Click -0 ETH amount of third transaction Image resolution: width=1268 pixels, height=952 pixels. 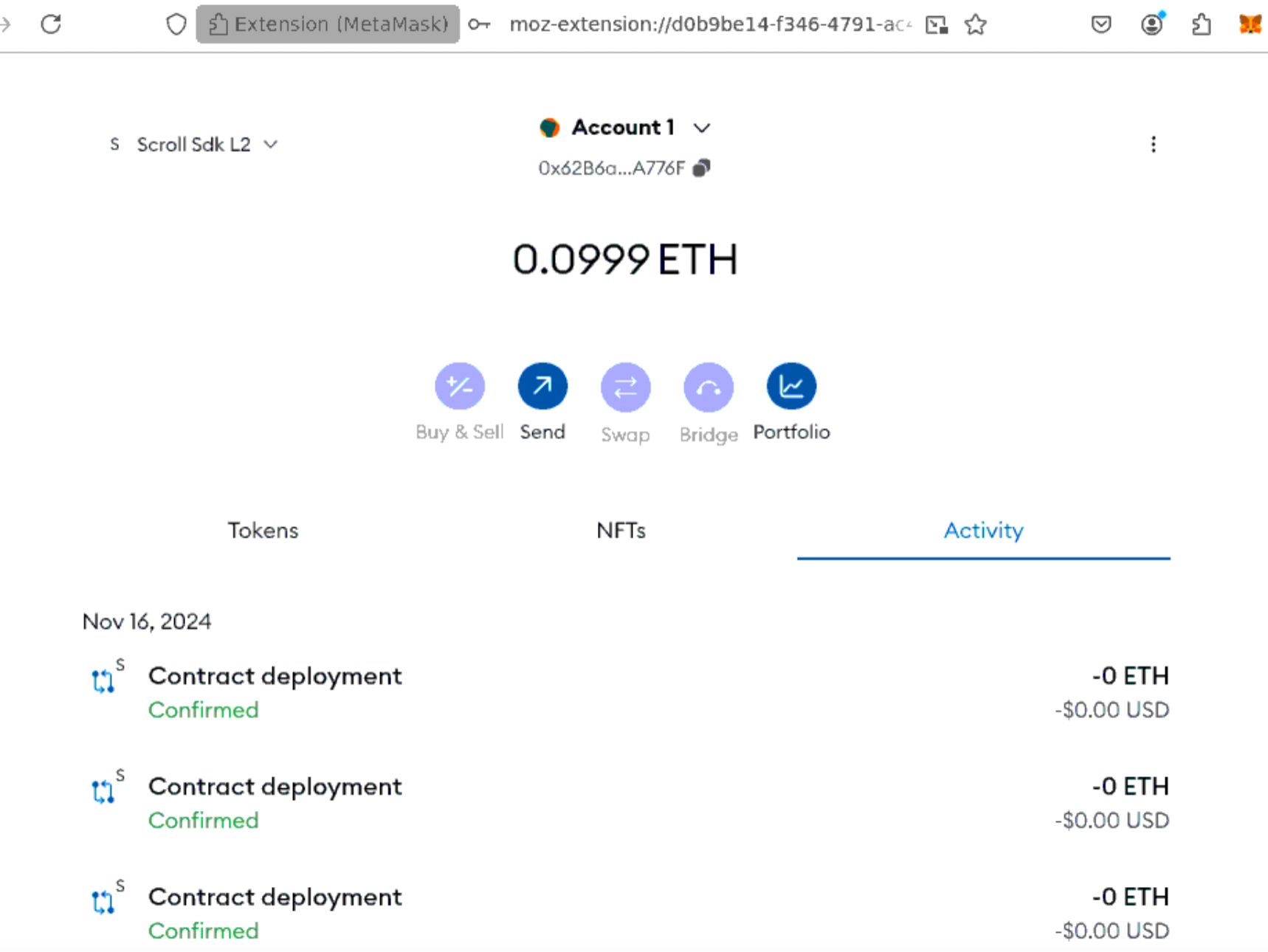pyautogui.click(x=1131, y=897)
